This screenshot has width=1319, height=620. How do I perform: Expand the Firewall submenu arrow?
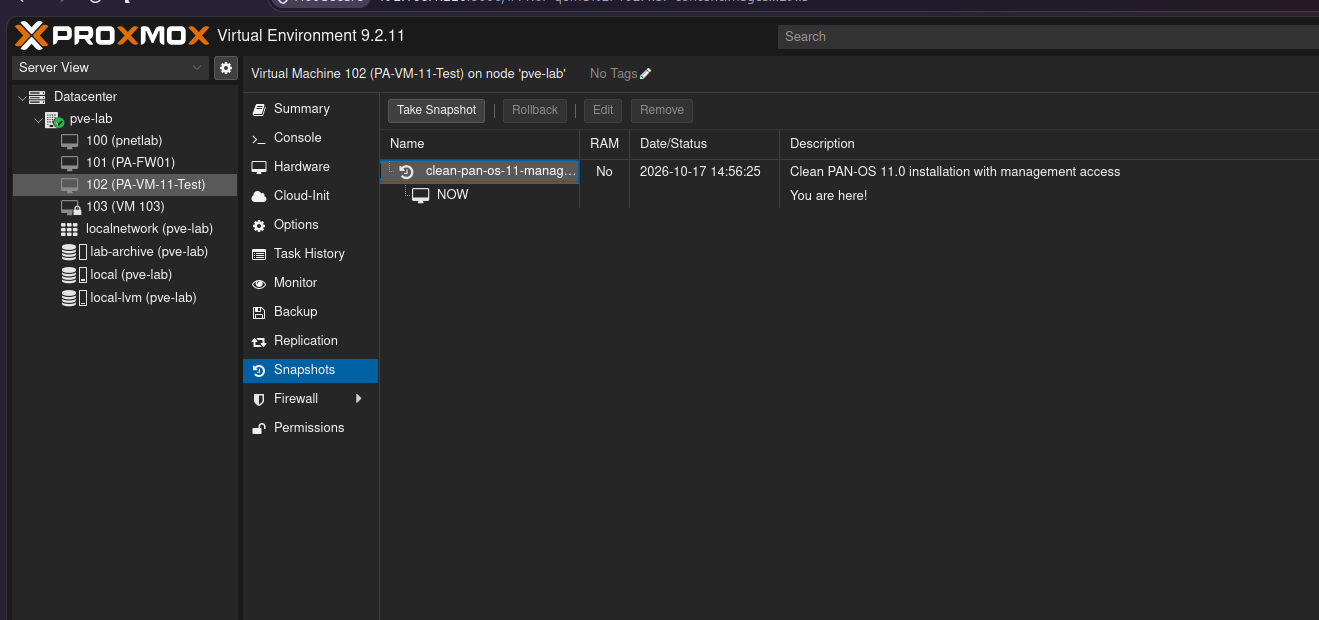[358, 399]
